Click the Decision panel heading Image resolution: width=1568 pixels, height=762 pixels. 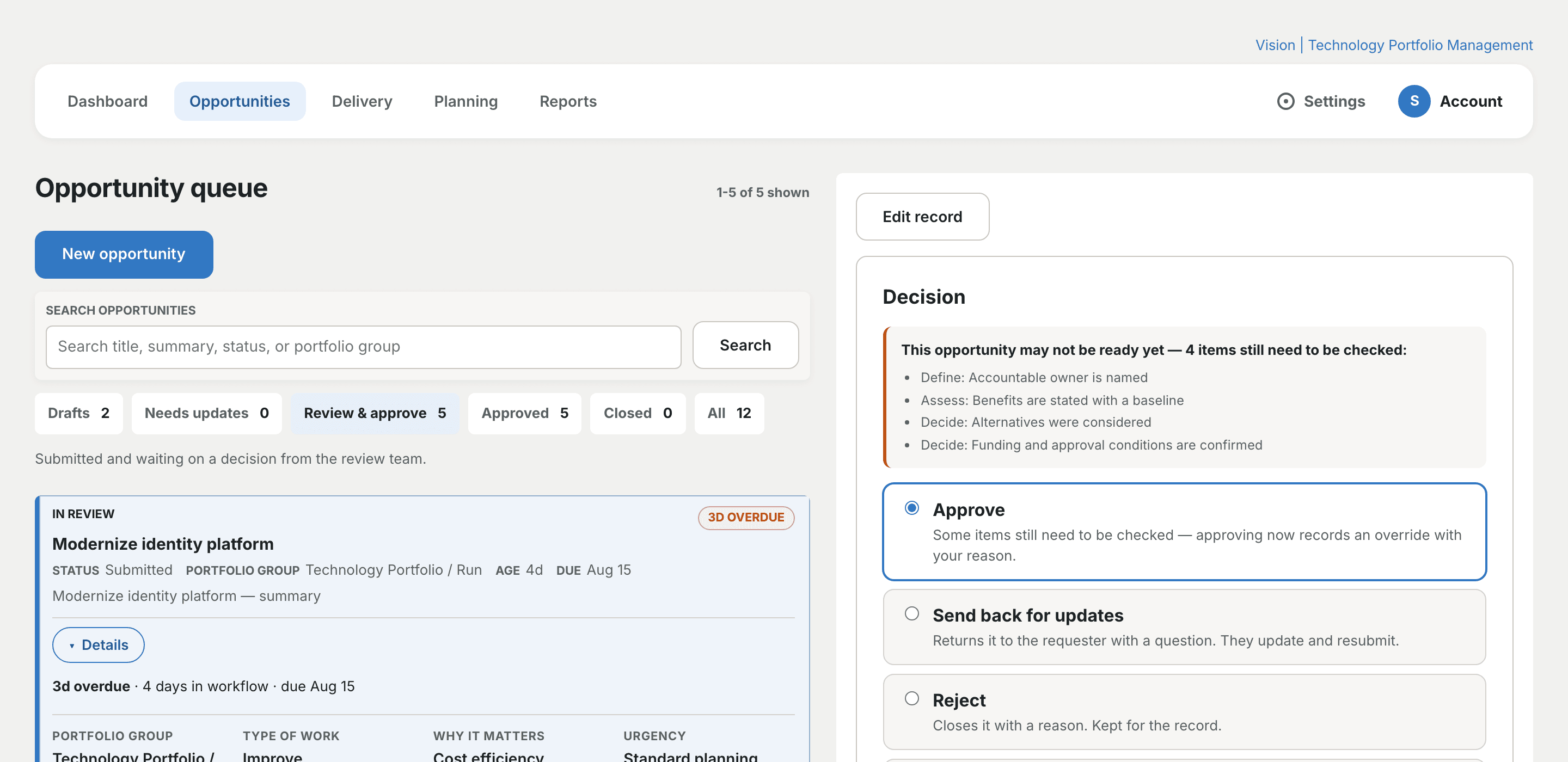(923, 297)
